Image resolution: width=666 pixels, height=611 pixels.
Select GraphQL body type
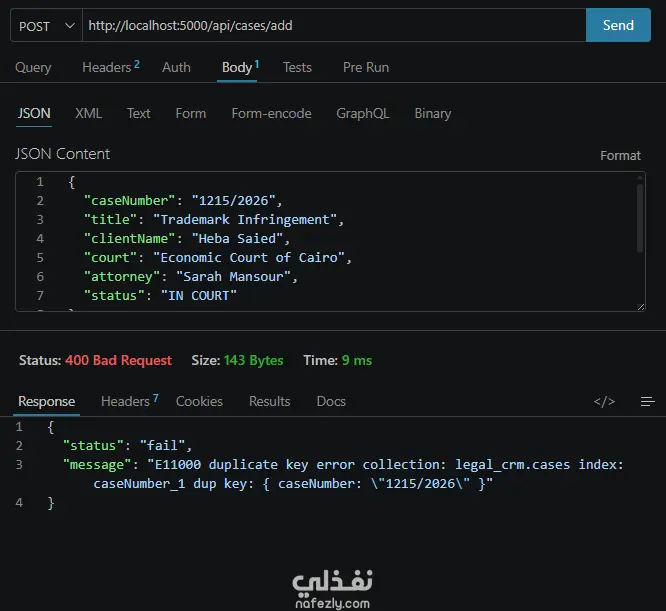[x=362, y=113]
